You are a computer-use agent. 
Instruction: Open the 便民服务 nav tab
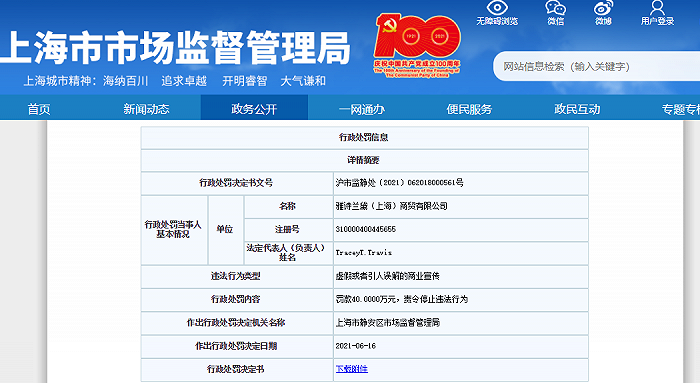[x=469, y=109]
